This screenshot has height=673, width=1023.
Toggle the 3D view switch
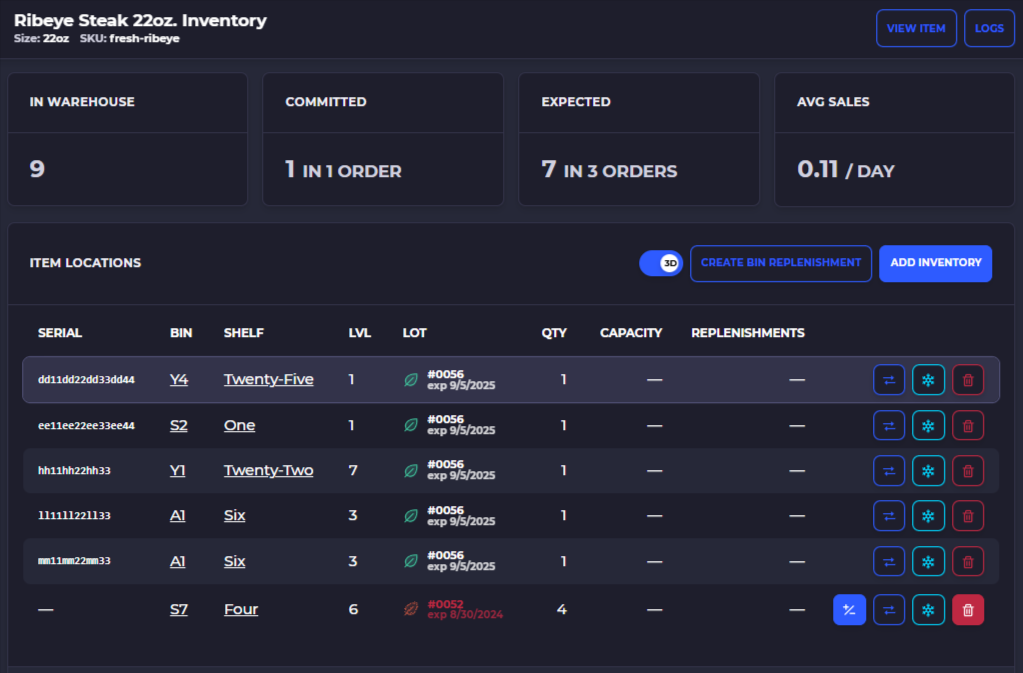(661, 263)
